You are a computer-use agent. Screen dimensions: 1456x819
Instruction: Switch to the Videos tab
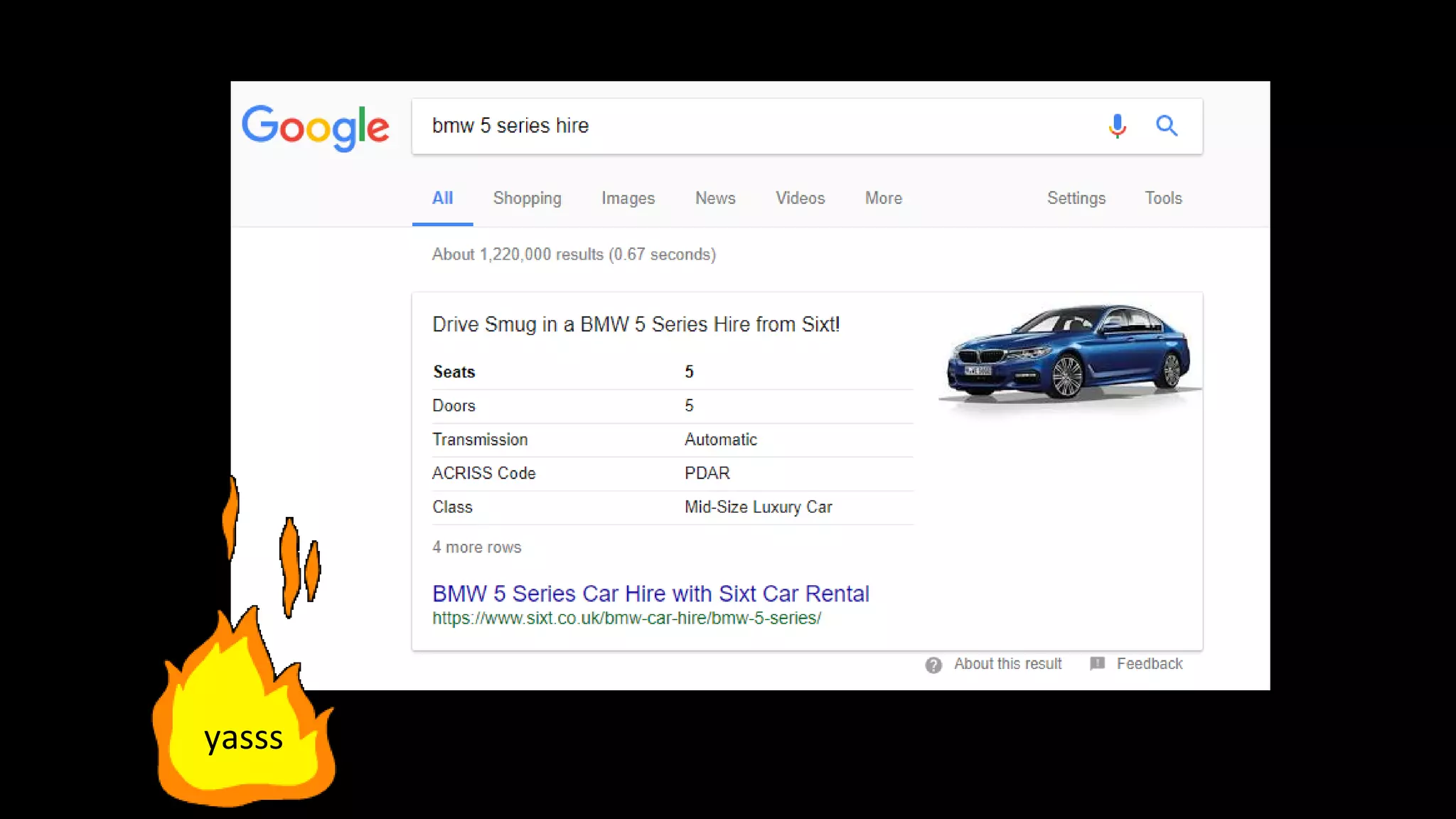(x=800, y=198)
